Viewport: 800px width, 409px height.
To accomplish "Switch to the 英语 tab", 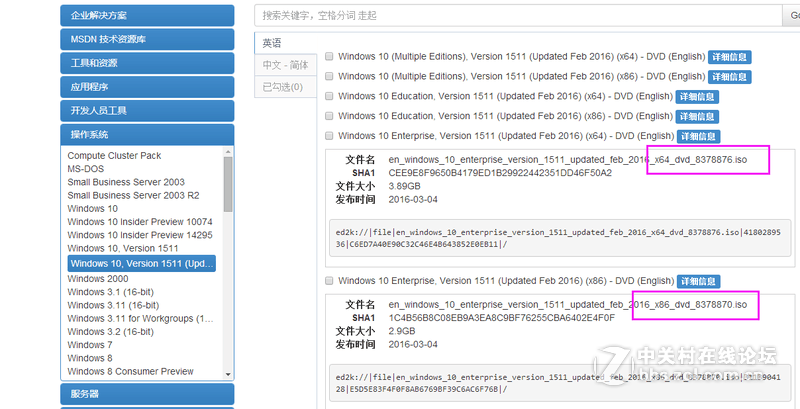I will (285, 43).
